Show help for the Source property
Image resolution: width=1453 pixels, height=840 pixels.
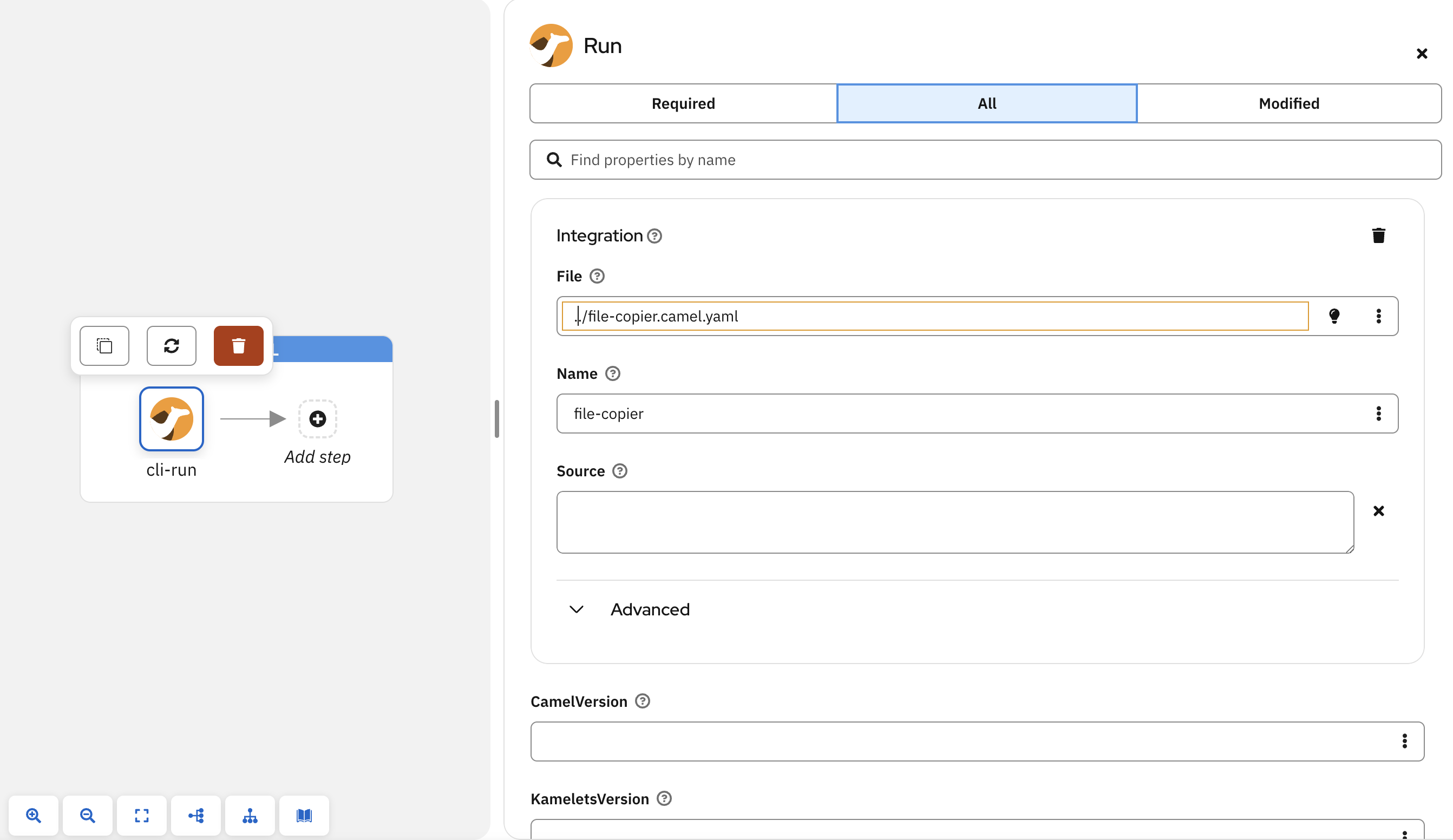(619, 471)
